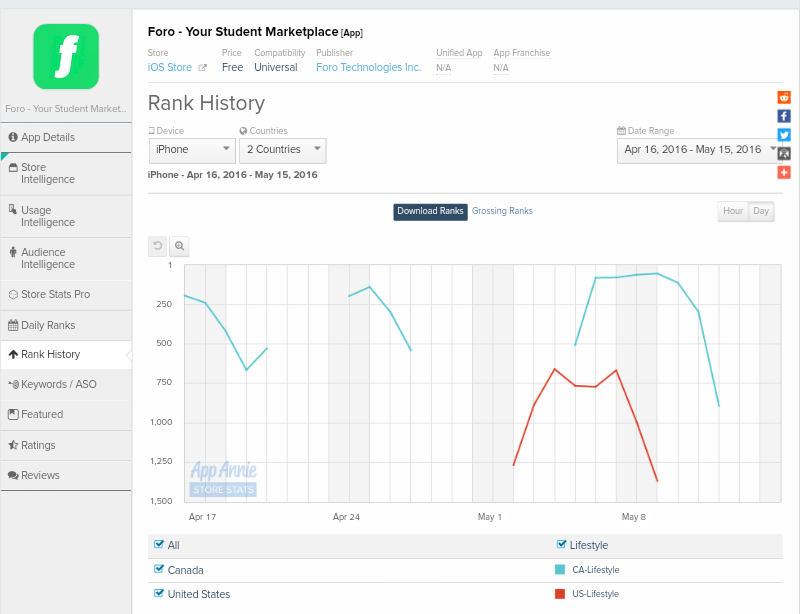Open the iPhone device dropdown
Viewport: 800px width, 614px height.
(x=192, y=150)
